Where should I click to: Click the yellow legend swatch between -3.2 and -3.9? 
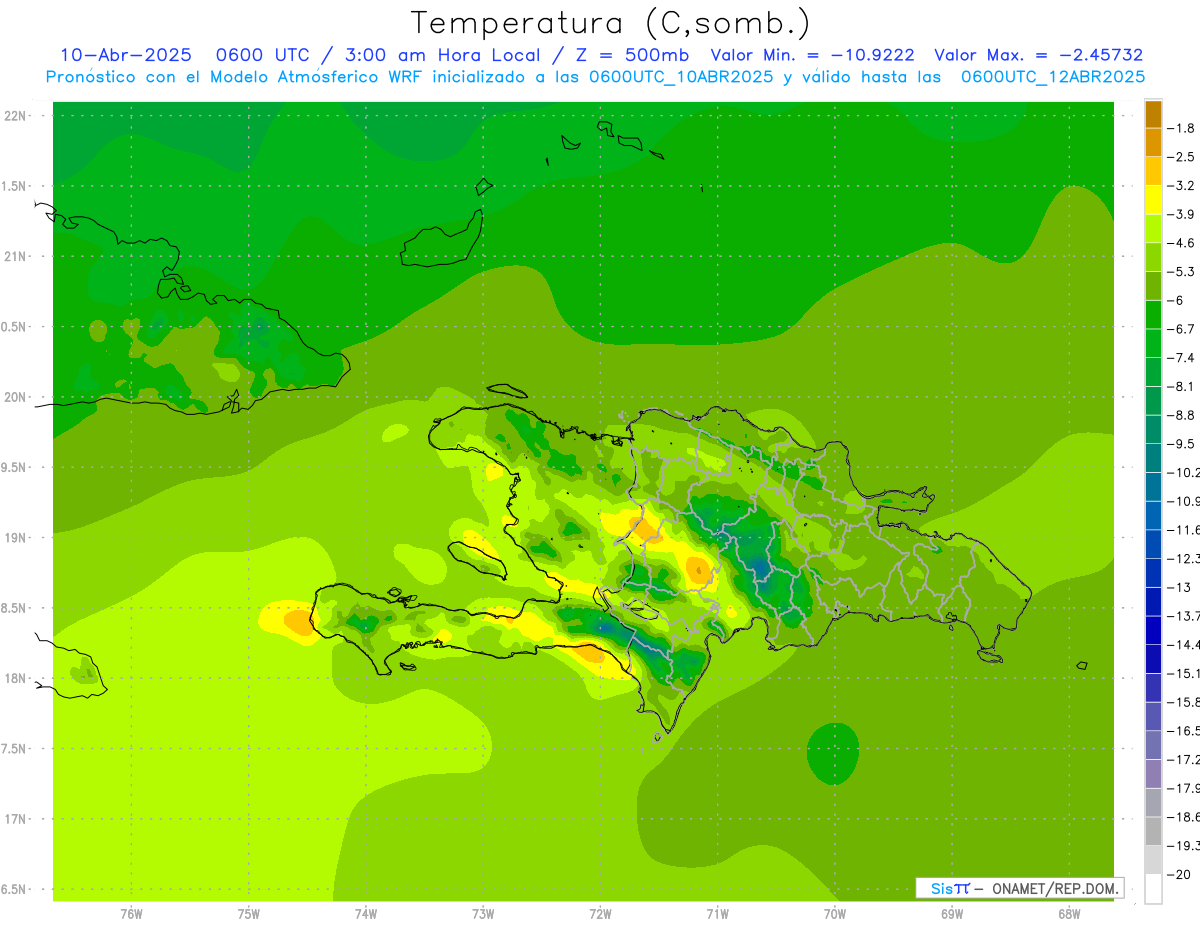click(1153, 199)
